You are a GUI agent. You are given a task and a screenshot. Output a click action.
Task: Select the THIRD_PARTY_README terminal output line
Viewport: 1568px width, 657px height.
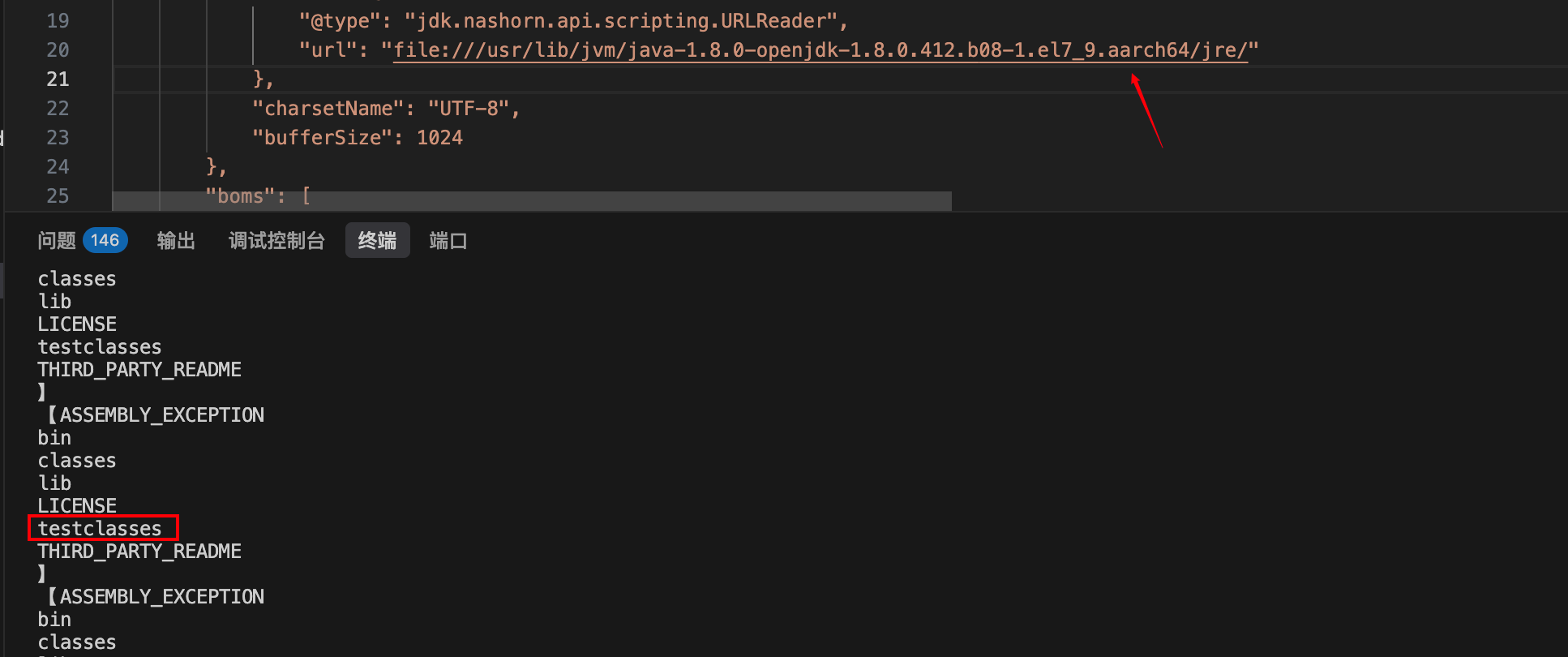(139, 369)
